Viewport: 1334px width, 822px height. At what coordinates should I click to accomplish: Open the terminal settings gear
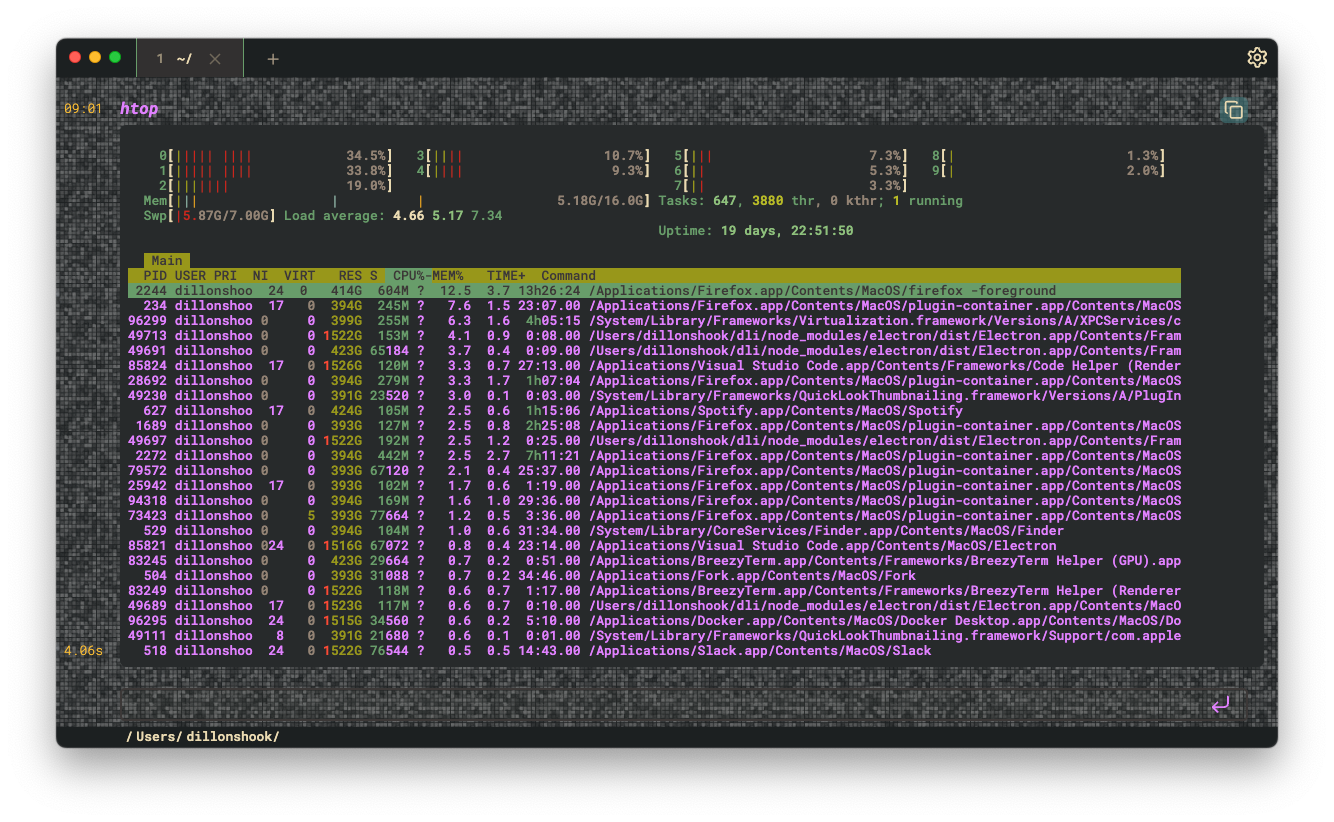coord(1257,57)
